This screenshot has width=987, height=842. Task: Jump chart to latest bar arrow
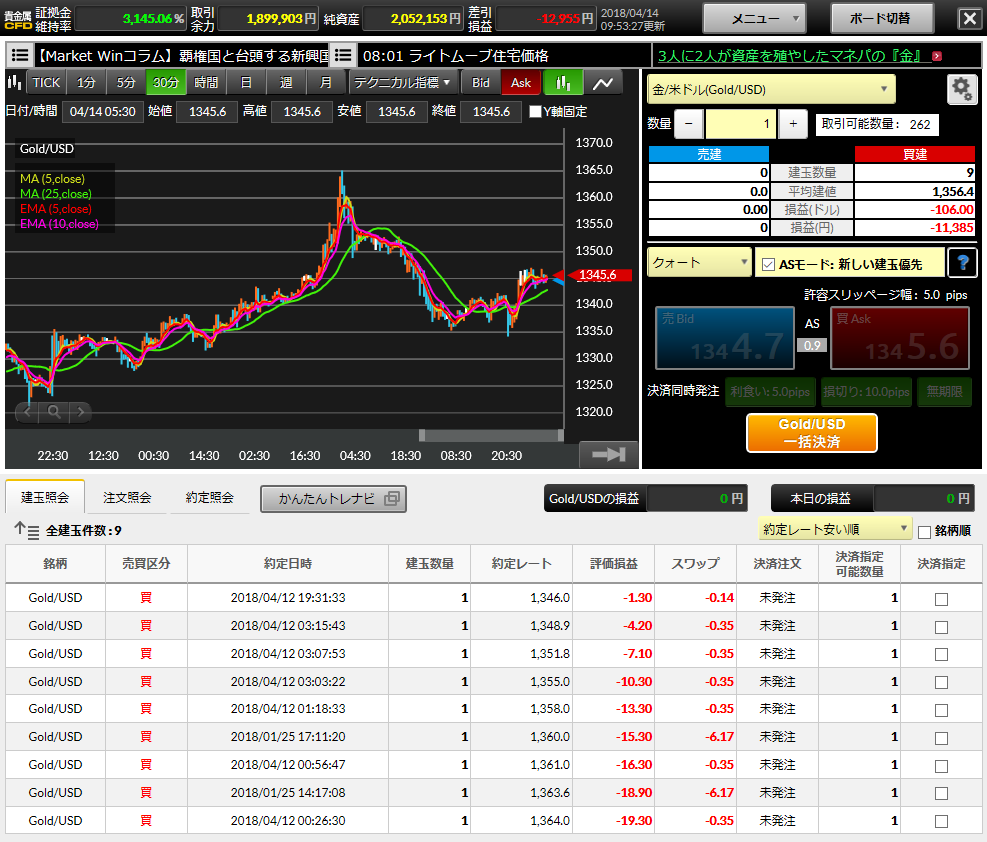tap(608, 454)
